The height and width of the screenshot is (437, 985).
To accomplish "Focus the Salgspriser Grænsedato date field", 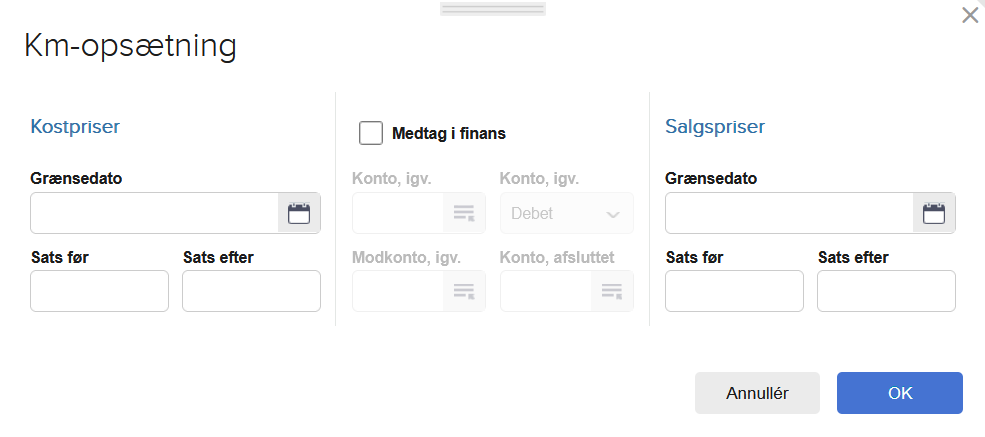I will (789, 213).
